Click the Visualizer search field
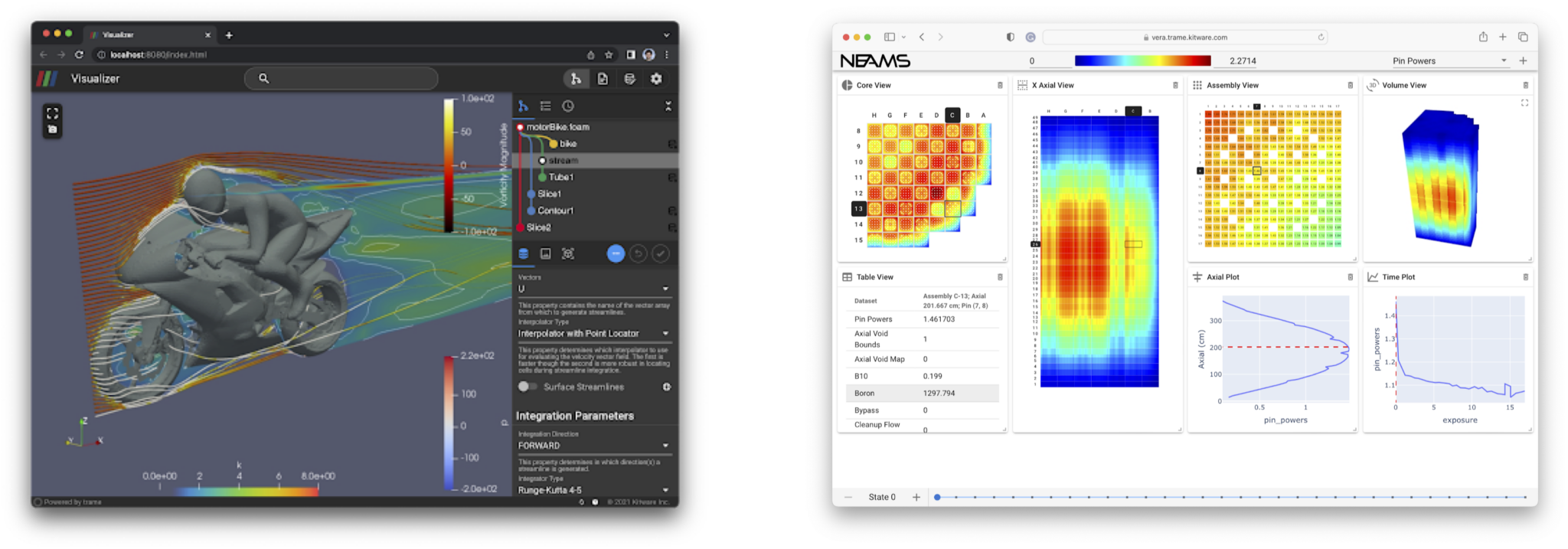The height and width of the screenshot is (549, 1568). click(x=341, y=79)
